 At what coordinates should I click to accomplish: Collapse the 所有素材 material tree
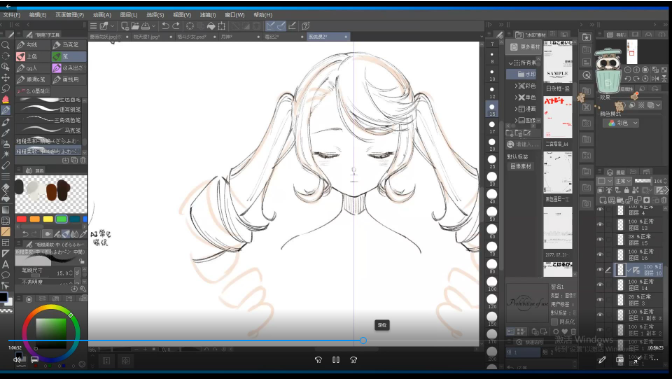[x=511, y=63]
